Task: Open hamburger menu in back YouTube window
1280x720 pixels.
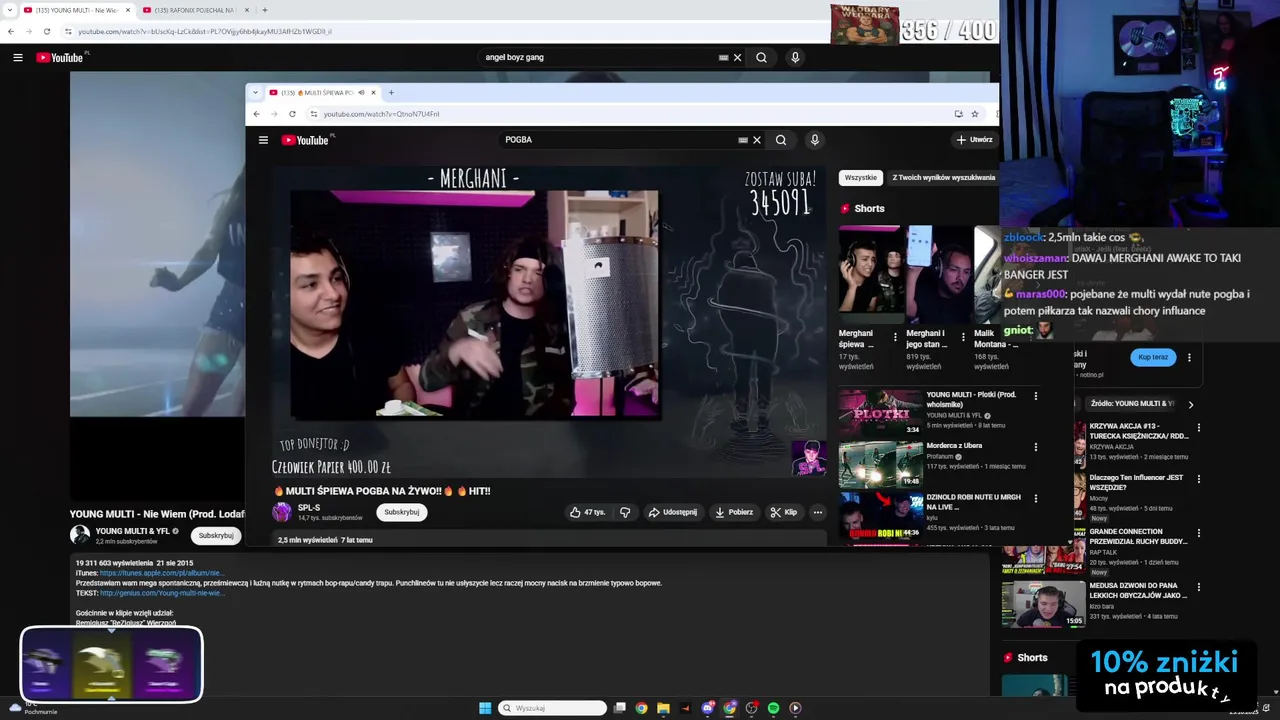Action: click(17, 57)
